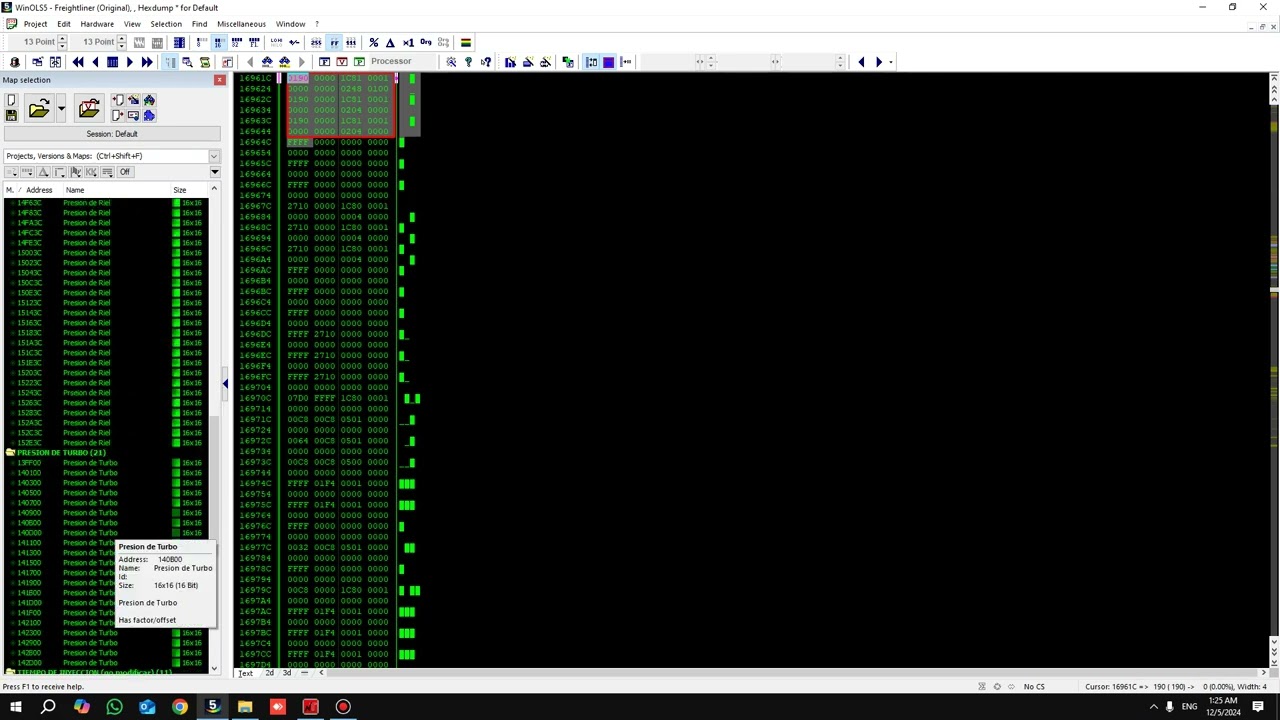Image resolution: width=1280 pixels, height=720 pixels.
Task: Click the fast rewind double-left arrow icon
Action: (x=78, y=62)
